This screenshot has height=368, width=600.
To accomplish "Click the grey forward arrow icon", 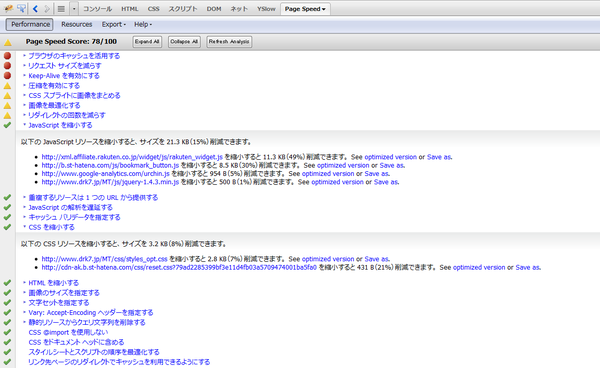I will (x=47, y=8).
